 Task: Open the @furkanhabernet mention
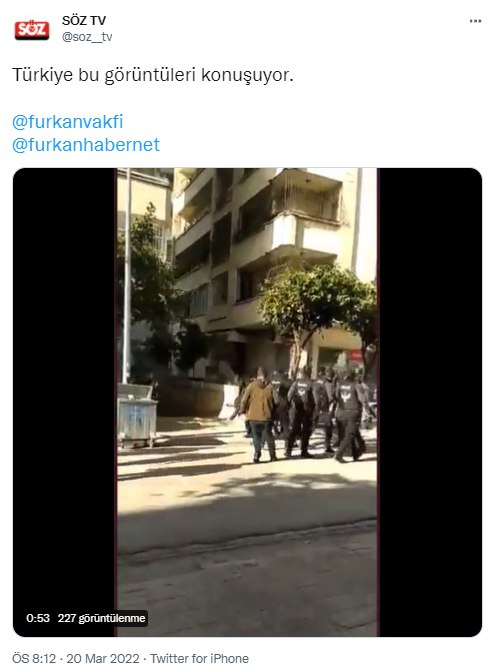click(86, 145)
